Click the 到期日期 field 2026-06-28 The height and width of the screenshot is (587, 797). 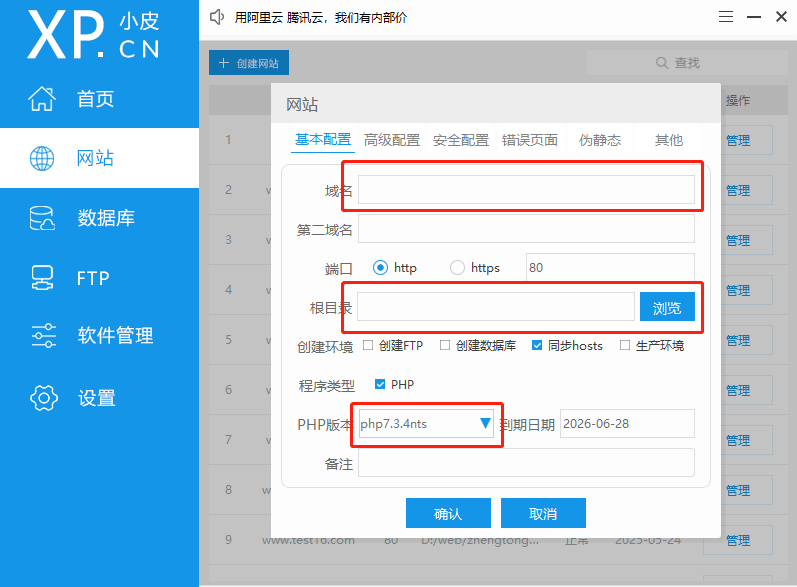(x=627, y=423)
